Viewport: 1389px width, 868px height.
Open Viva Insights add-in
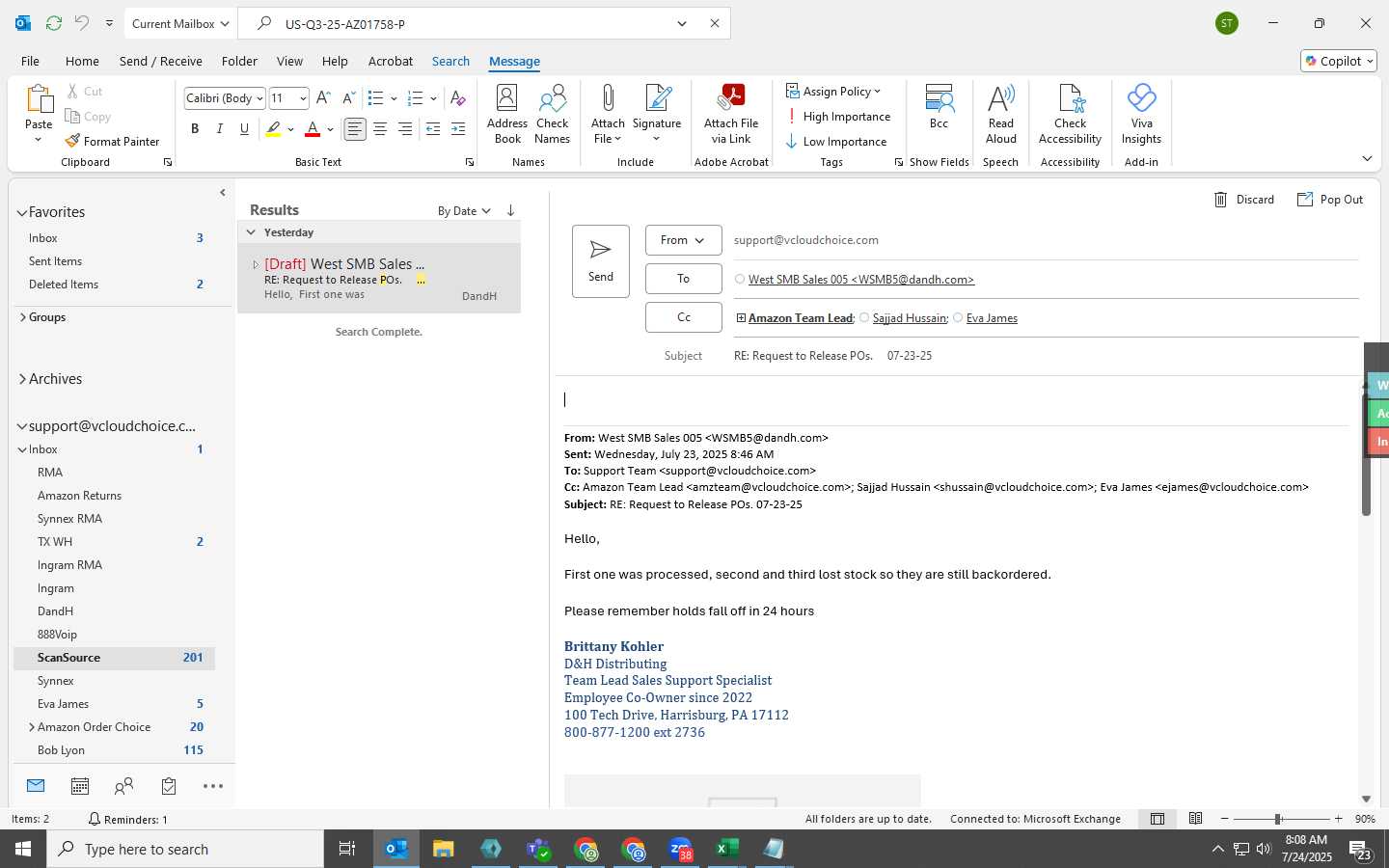pos(1141,114)
